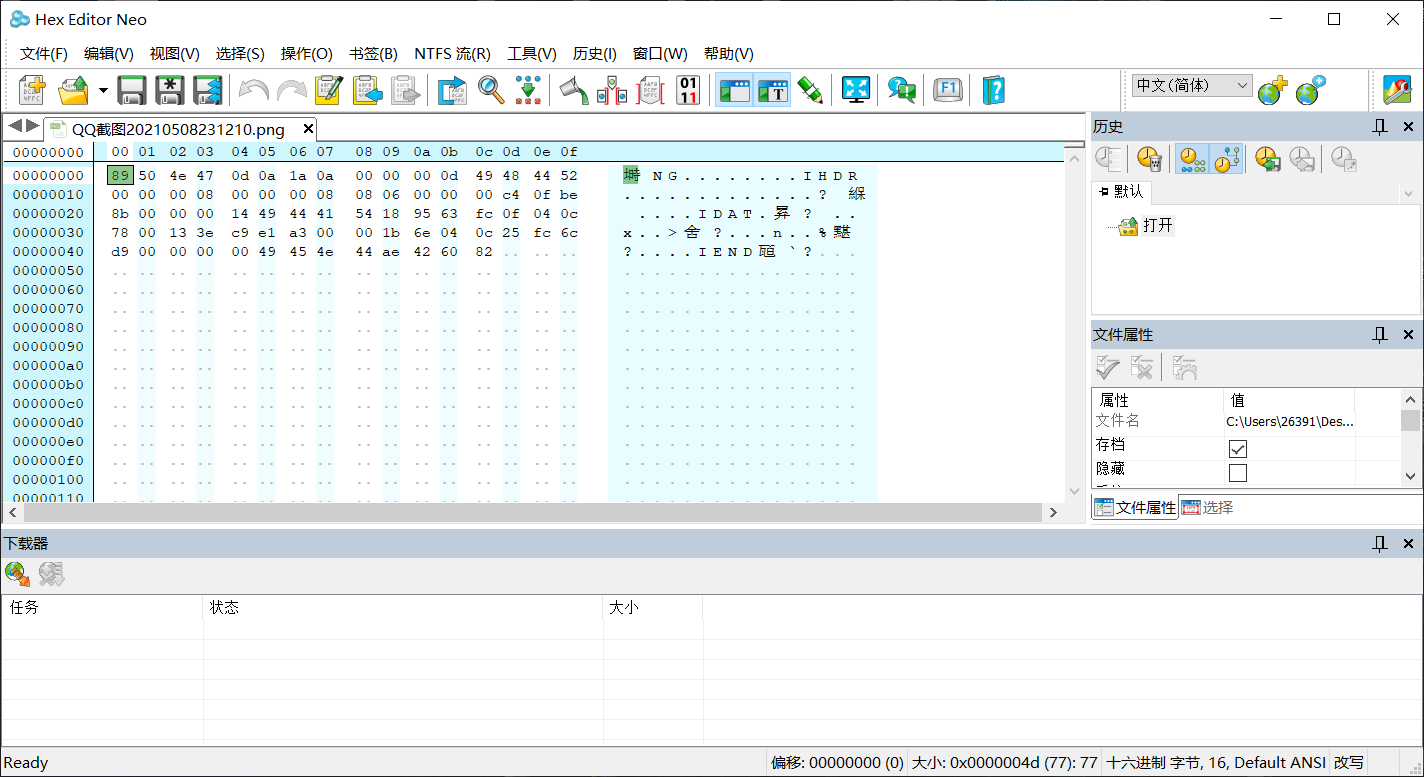Click the Fill bucket toolbar icon
Viewport: 1424px width, 777px height.
click(574, 90)
